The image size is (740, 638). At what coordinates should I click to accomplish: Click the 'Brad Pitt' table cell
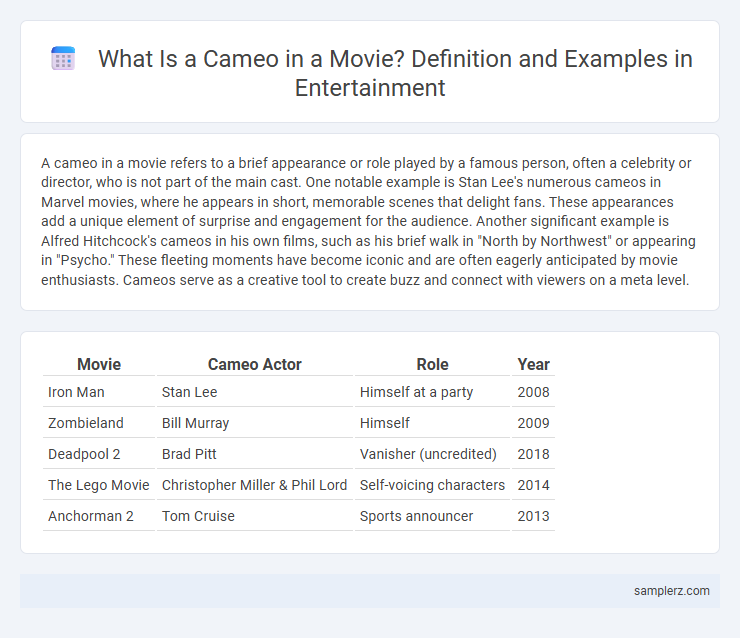(255, 454)
